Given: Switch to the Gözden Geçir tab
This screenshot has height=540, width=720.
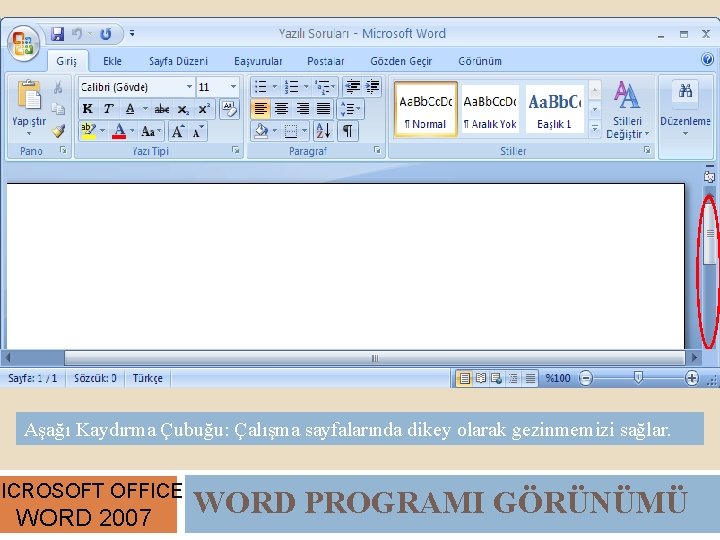Looking at the screenshot, I should (401, 61).
